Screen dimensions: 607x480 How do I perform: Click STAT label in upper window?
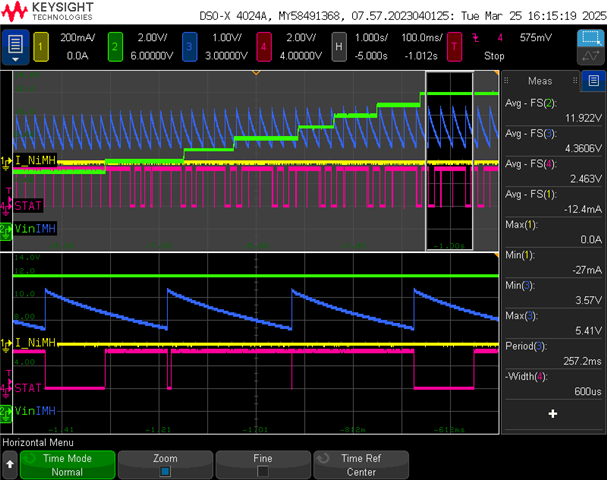(27, 206)
